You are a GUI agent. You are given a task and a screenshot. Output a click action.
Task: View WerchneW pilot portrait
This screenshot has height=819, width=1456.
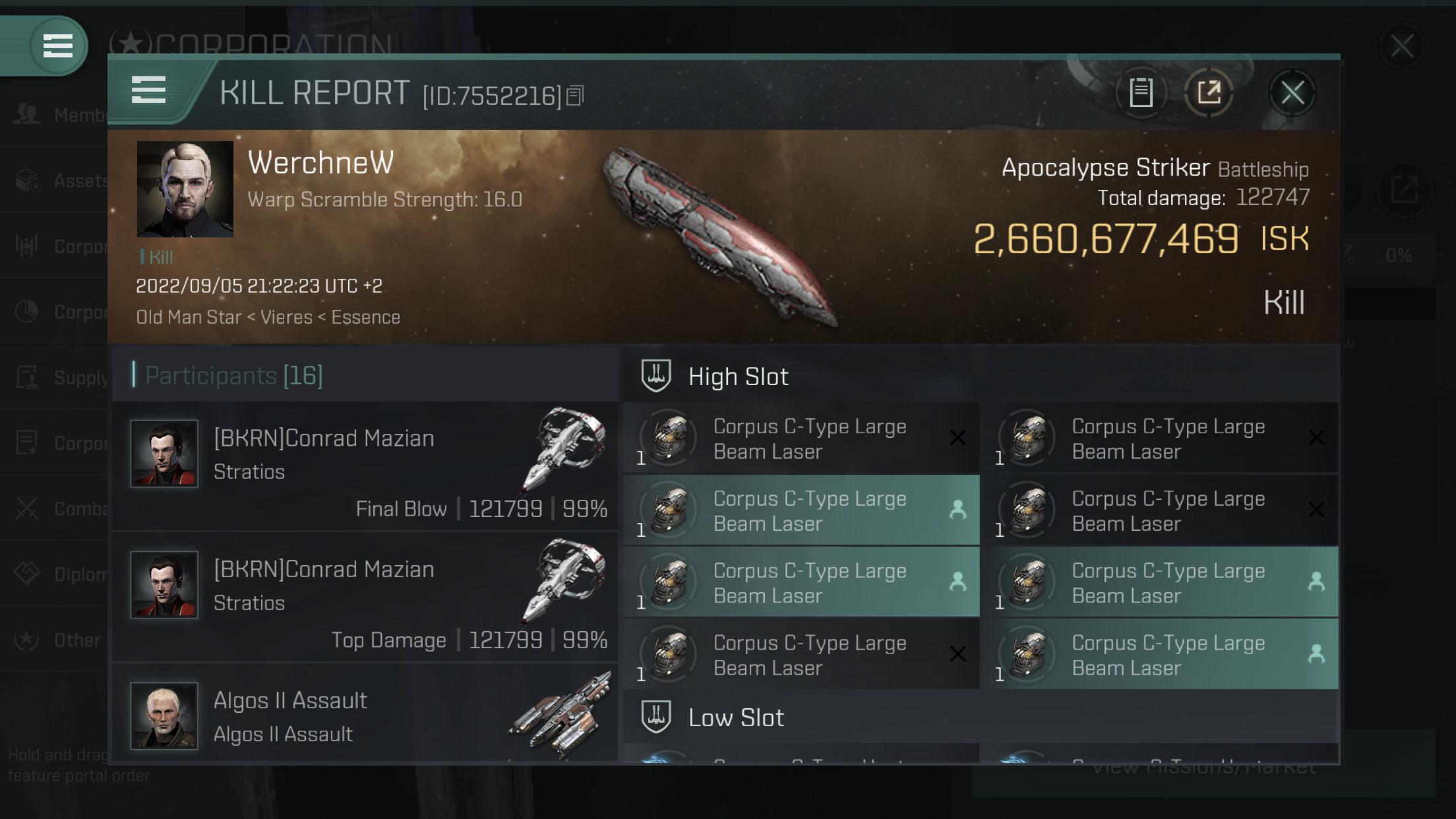(x=185, y=189)
